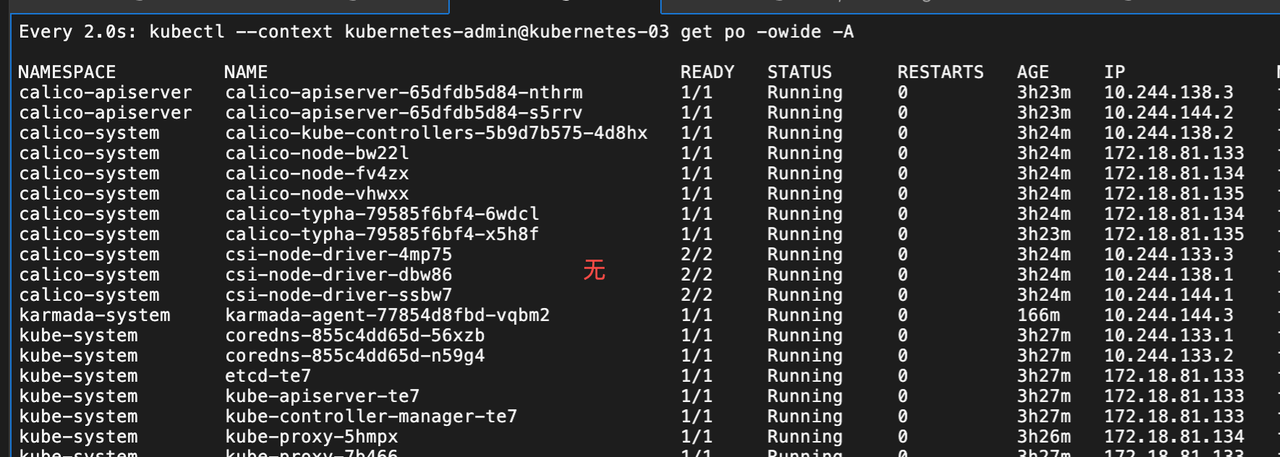Screen dimensions: 1280x457
Task: Click IP address 10.244.133.3
Action: tap(1169, 254)
